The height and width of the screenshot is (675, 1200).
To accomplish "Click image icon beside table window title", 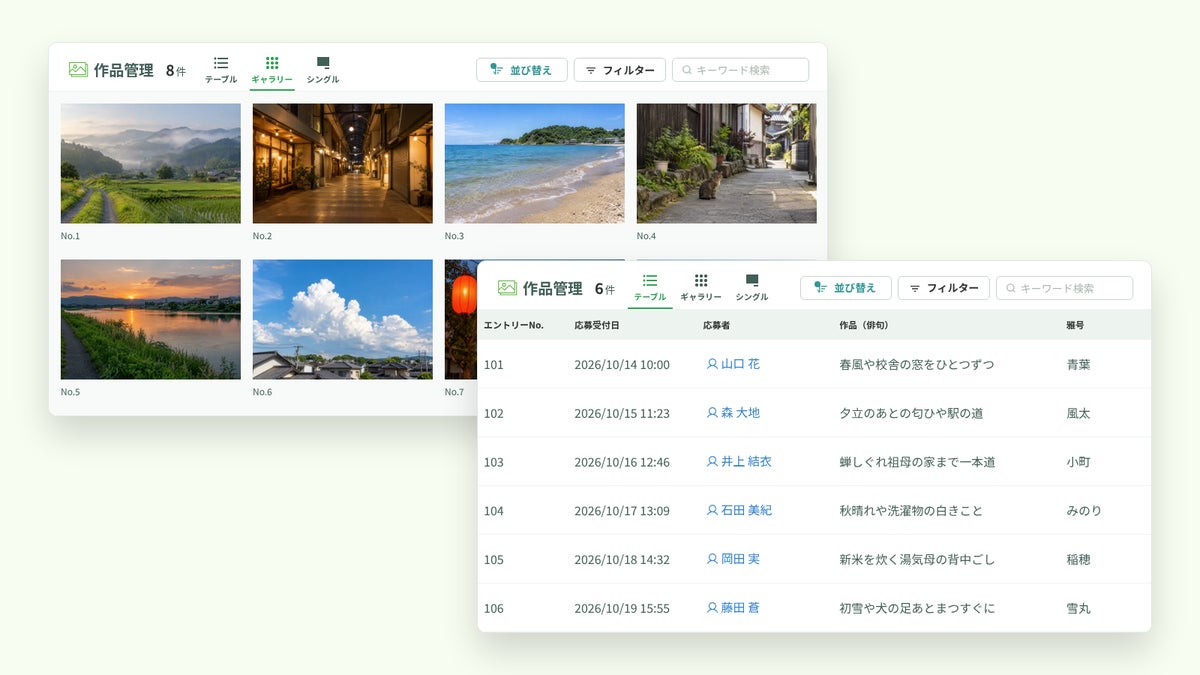I will pyautogui.click(x=507, y=288).
